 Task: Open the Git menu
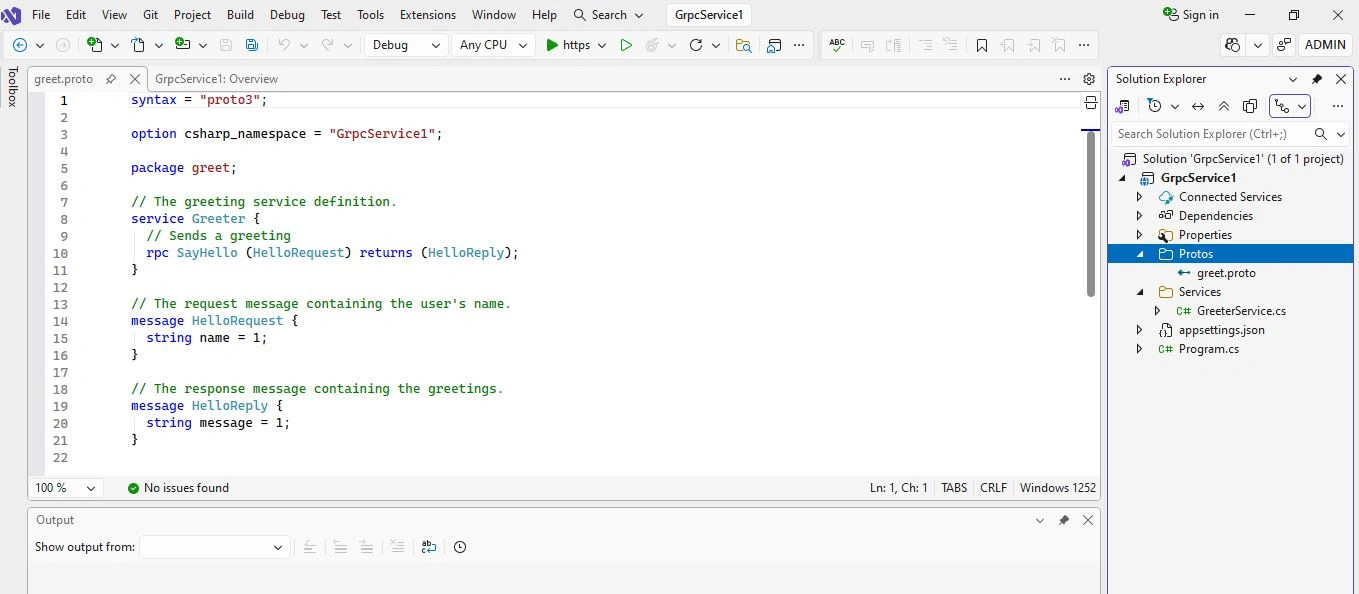[150, 15]
